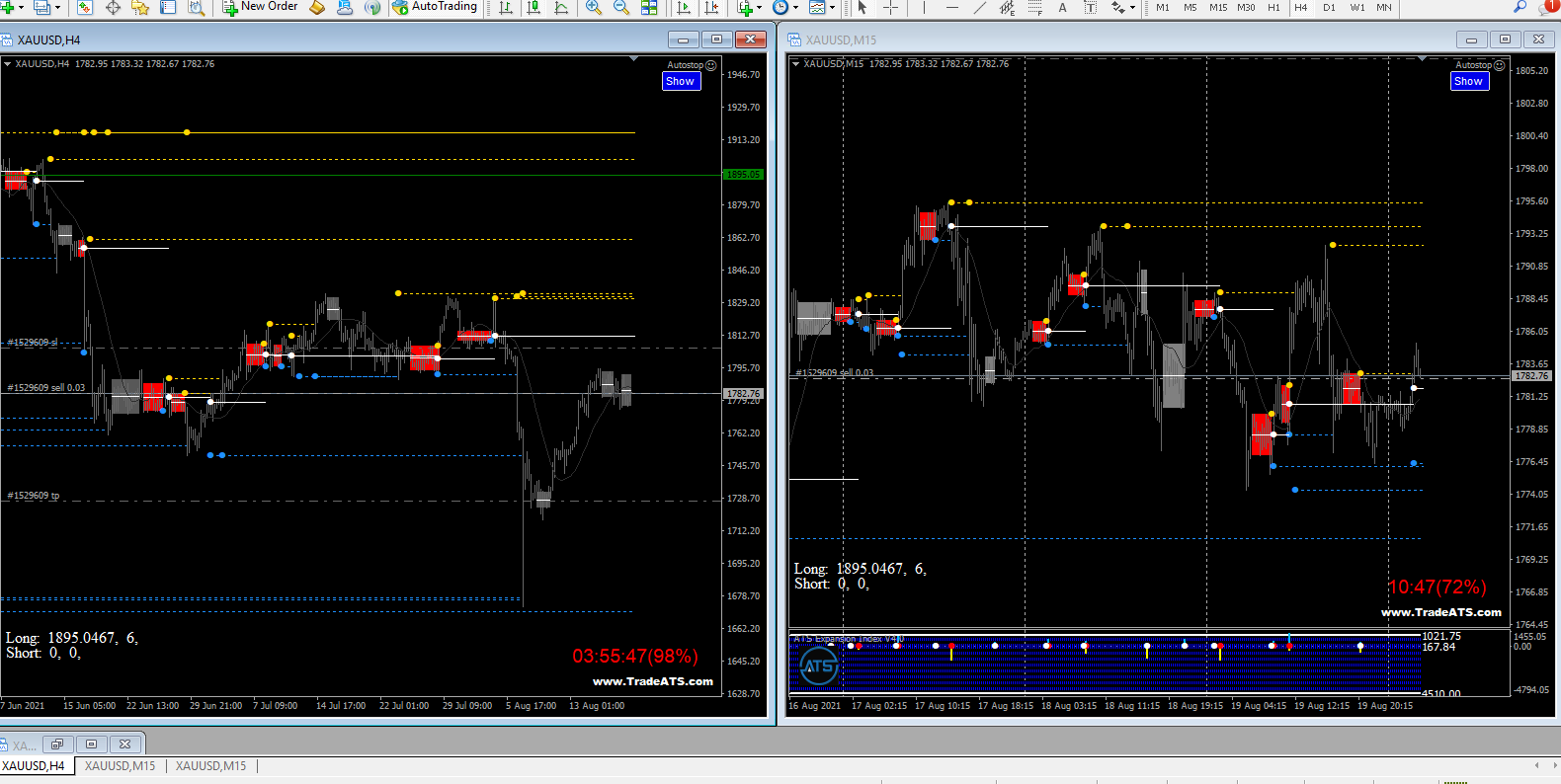The height and width of the screenshot is (784, 1561).
Task: Show the Terminal panel icon
Action: tap(168, 7)
